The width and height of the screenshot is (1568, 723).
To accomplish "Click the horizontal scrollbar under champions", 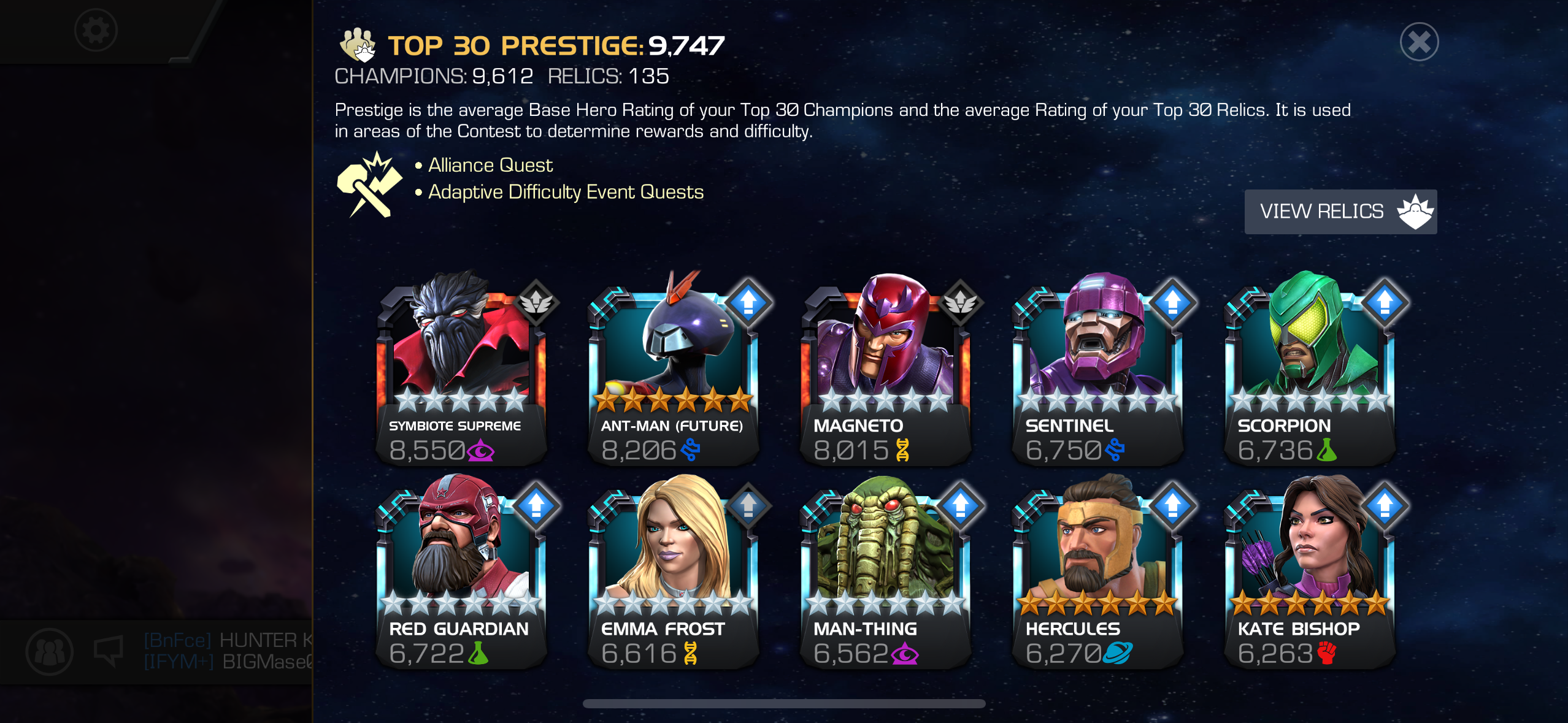I will coord(784,703).
